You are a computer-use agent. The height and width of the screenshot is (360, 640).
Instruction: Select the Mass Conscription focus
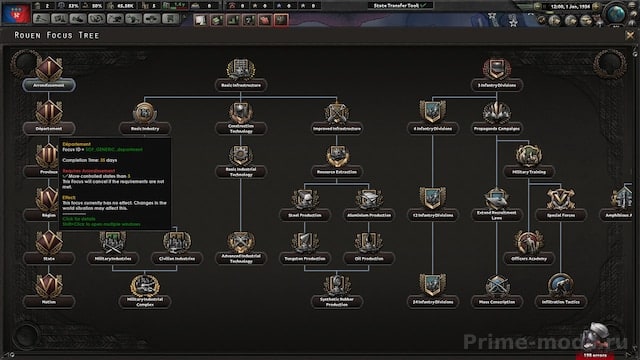(497, 291)
